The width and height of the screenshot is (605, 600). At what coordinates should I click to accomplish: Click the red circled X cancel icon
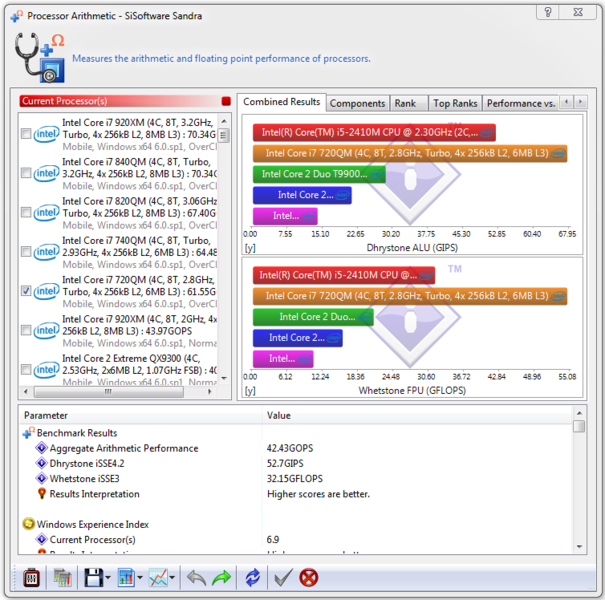click(309, 578)
